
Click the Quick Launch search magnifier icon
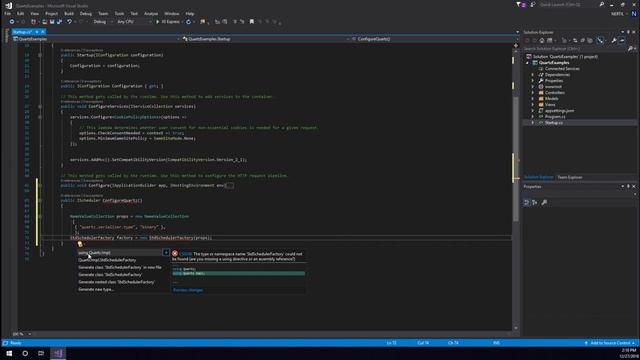click(x=602, y=5)
